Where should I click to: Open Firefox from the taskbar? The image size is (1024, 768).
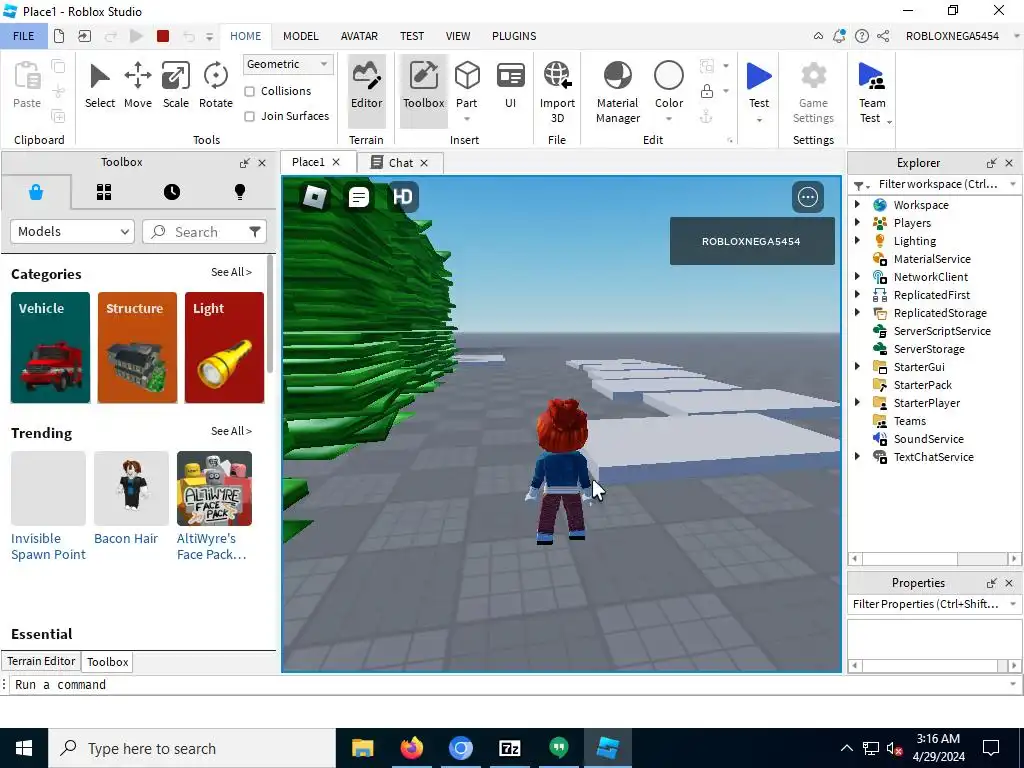click(411, 748)
